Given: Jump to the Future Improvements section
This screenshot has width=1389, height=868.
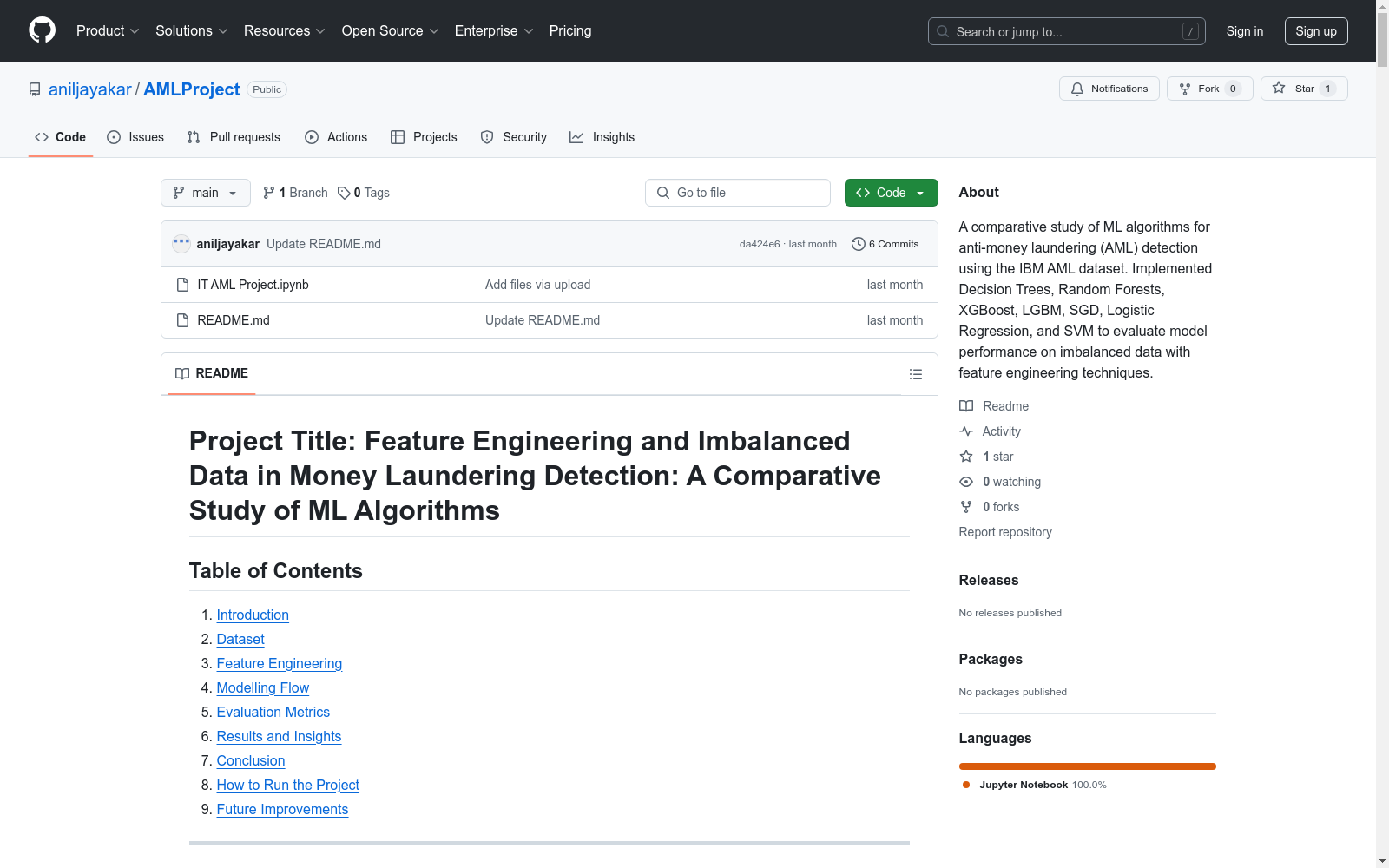Looking at the screenshot, I should coord(282,809).
